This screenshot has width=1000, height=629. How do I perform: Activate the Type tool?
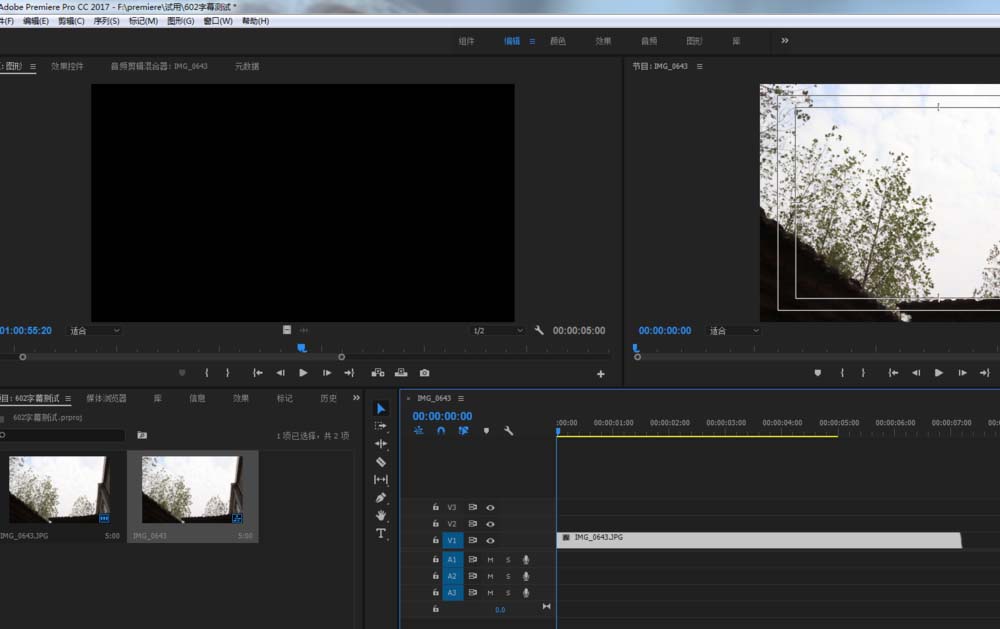coord(381,534)
